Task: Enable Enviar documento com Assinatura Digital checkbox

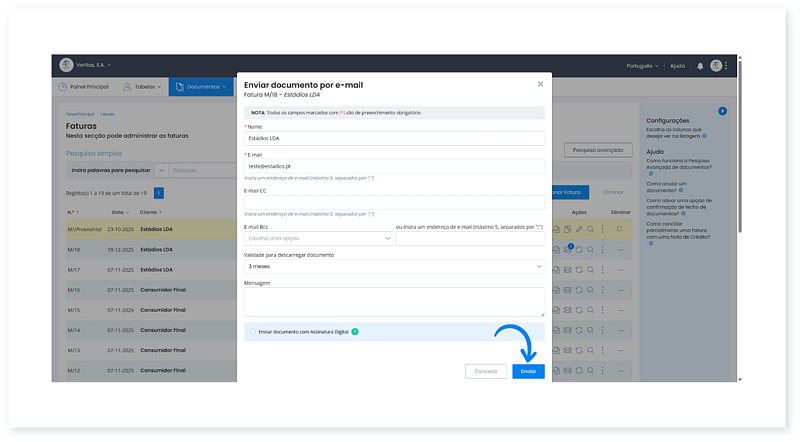Action: (253, 332)
